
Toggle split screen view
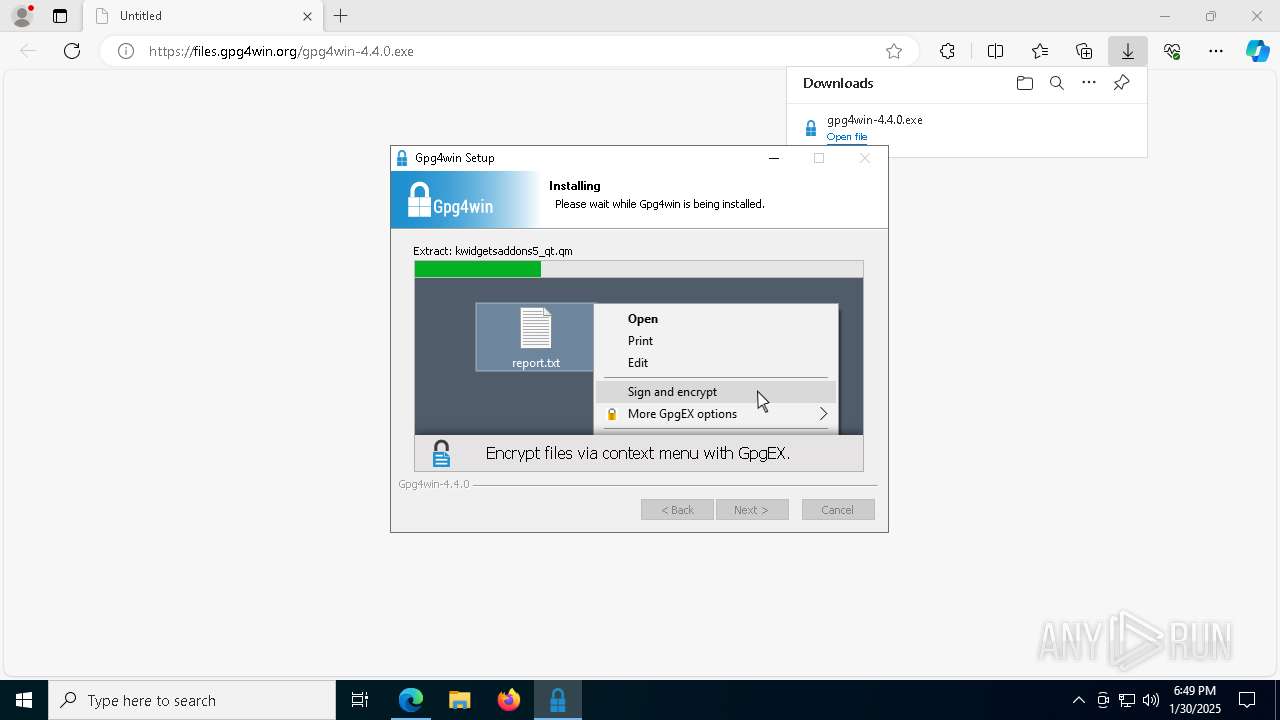995,51
